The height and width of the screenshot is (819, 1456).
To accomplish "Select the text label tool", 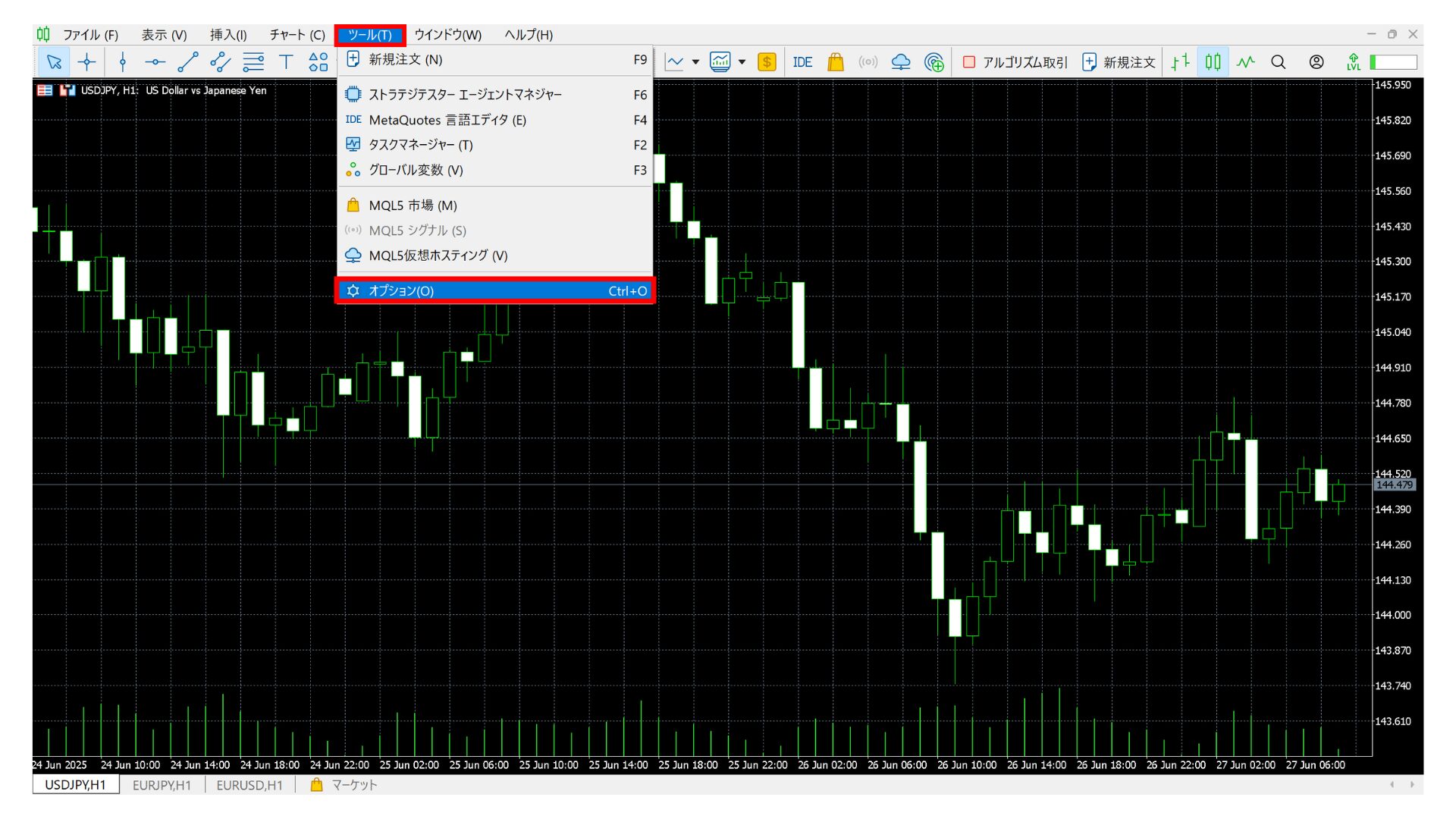I will coord(286,62).
